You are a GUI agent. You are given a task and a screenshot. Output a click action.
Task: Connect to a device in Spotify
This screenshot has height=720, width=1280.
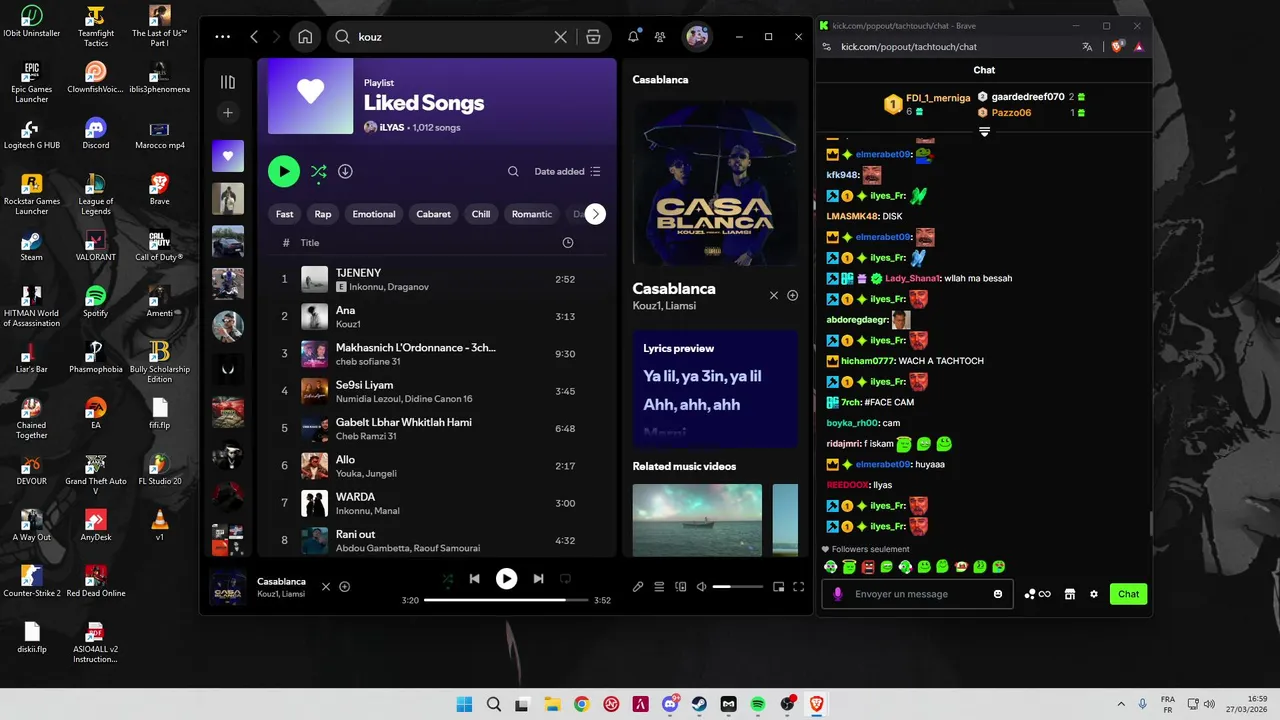[681, 587]
